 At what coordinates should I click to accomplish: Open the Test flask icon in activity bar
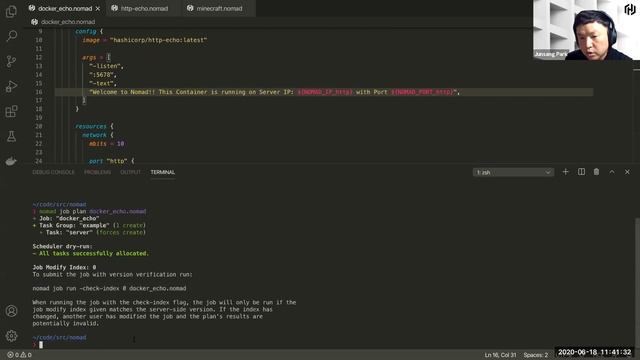[11, 136]
